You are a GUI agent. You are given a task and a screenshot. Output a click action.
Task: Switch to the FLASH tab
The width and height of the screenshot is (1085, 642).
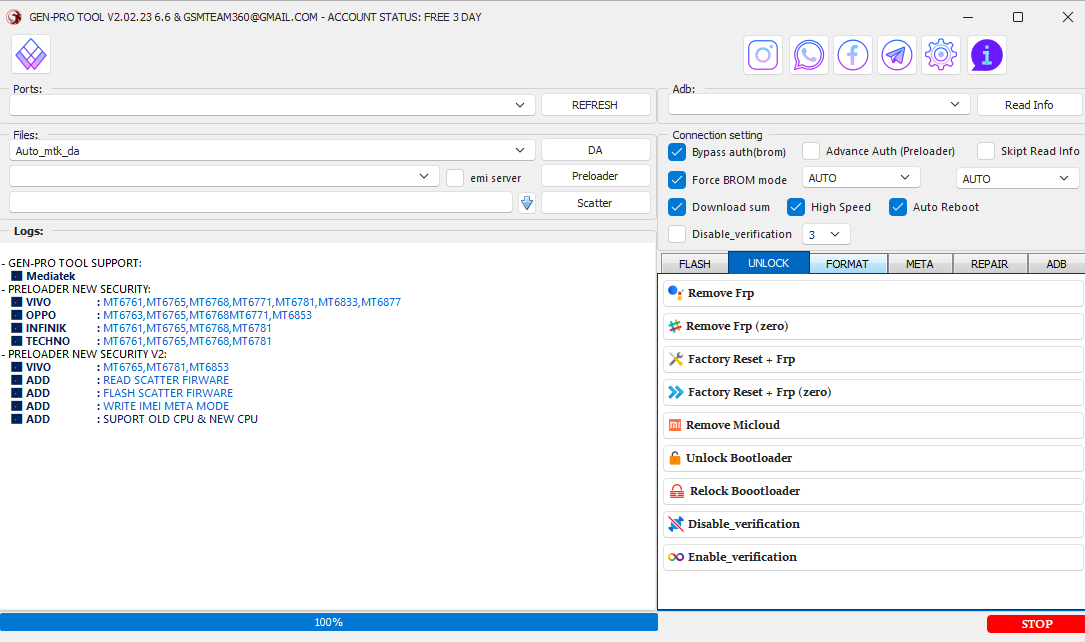[695, 264]
